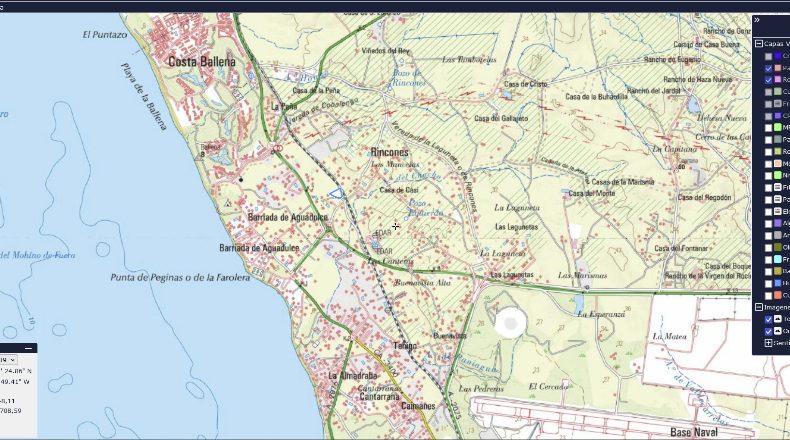This screenshot has width=790, height=440.
Task: Click the Costa Ballena map label
Action: pyautogui.click(x=202, y=61)
